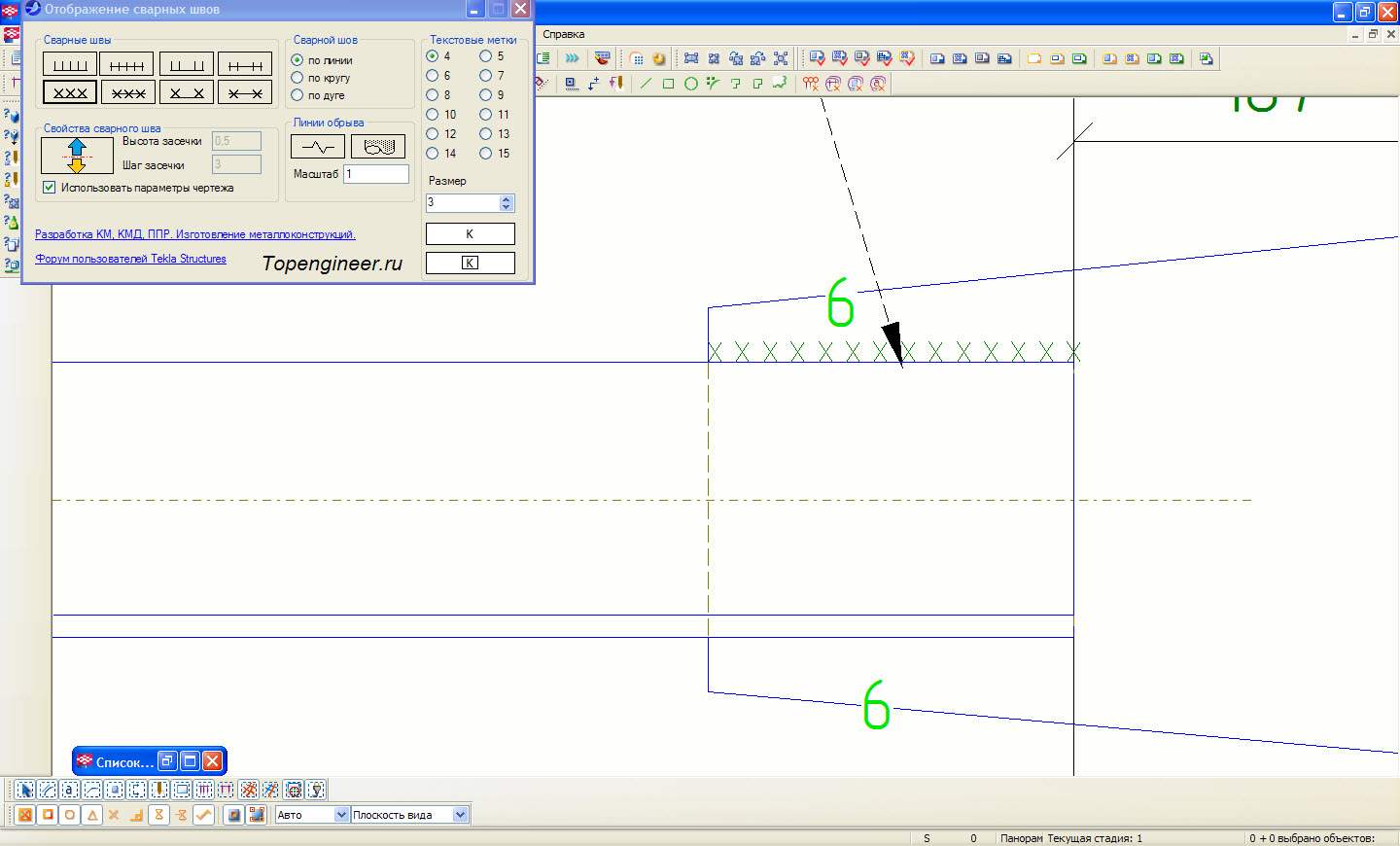Toggle 'Использовать параметры чертежа' checkbox
1400x846 pixels.
50,188
